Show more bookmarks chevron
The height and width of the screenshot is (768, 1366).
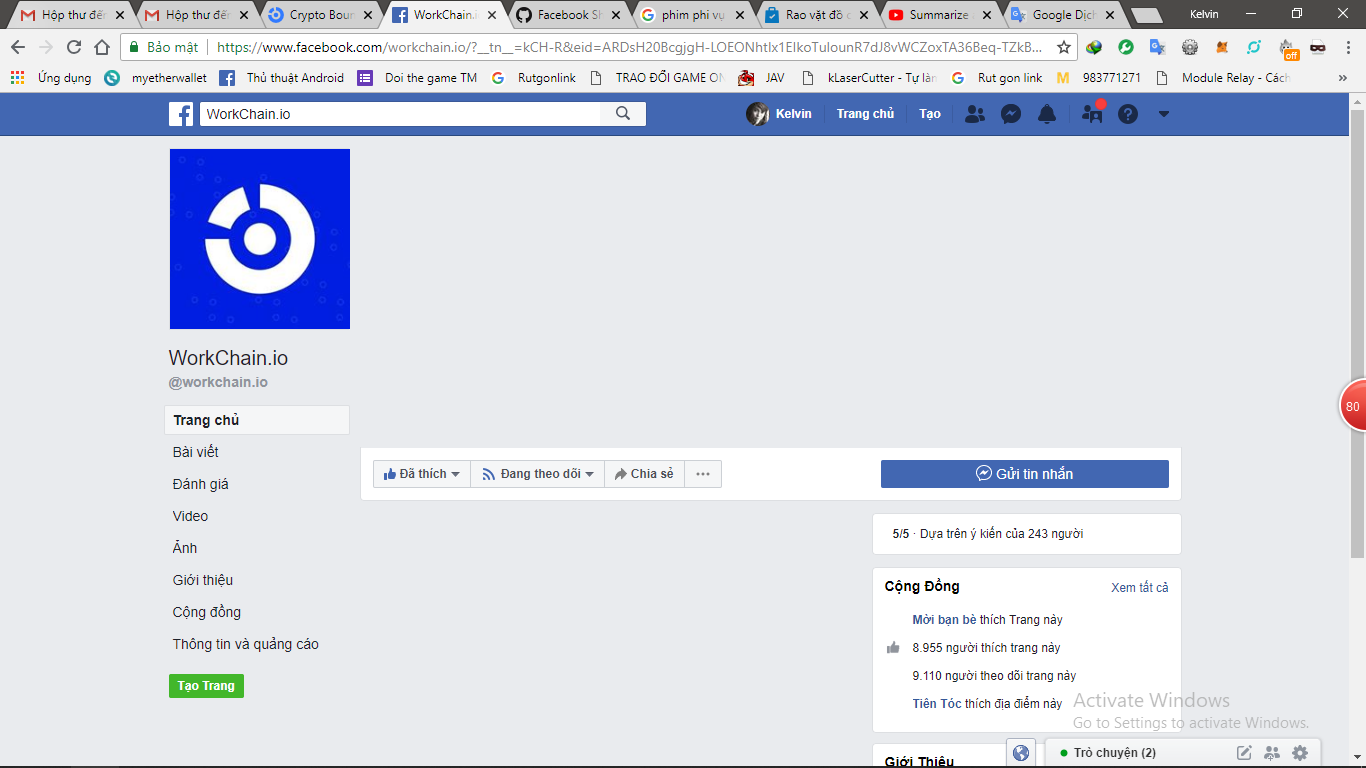point(1343,77)
